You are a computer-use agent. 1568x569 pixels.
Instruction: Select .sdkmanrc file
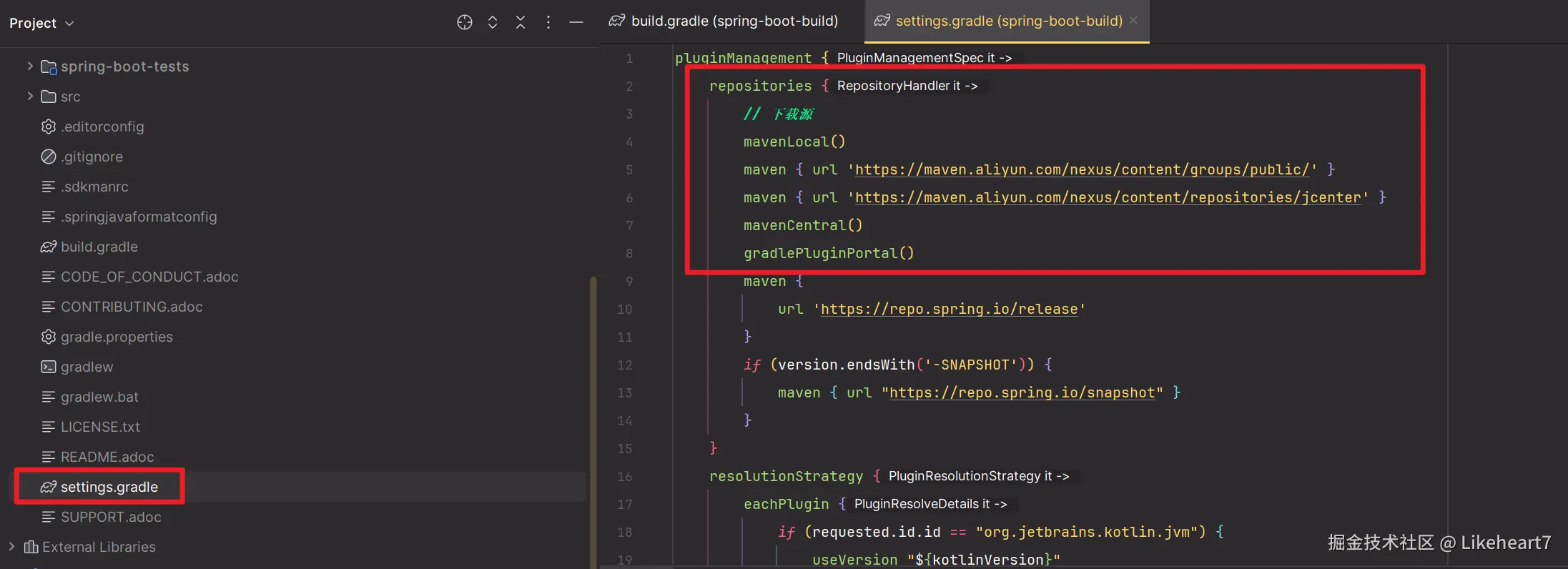[94, 187]
